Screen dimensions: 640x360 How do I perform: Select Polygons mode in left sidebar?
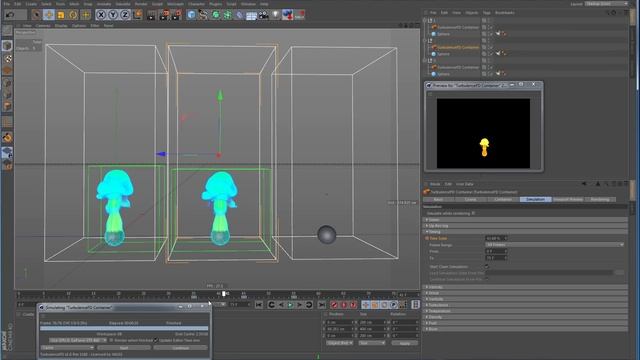(7, 106)
